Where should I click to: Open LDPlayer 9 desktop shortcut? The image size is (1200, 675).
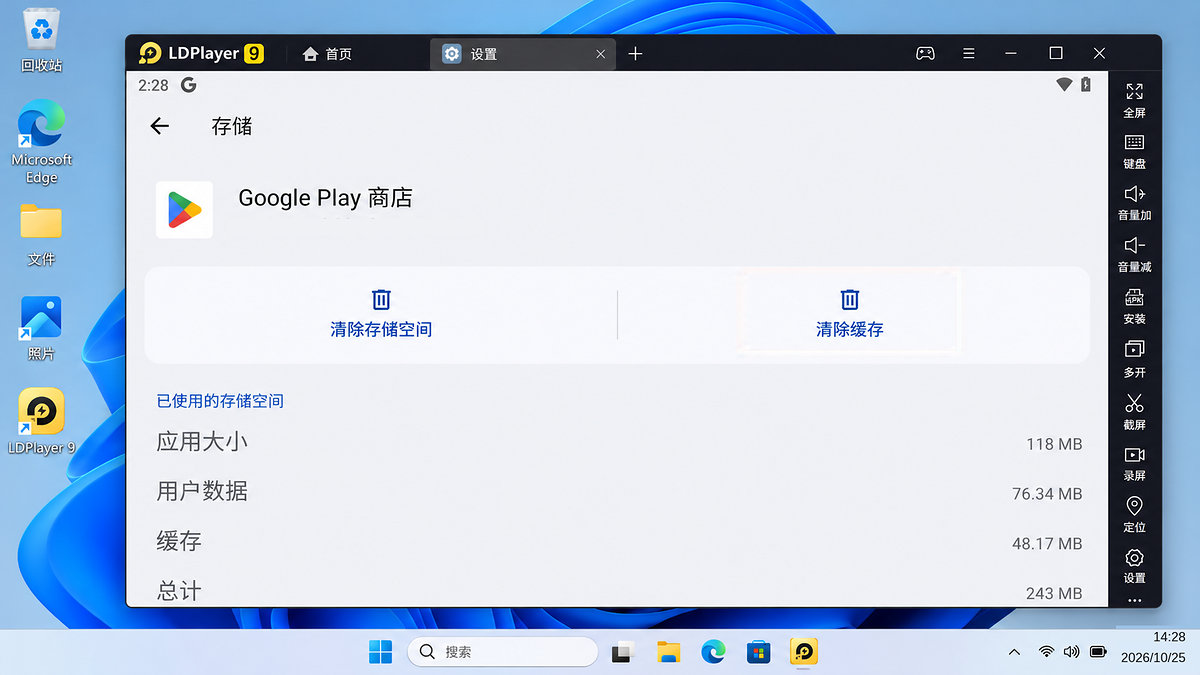(x=41, y=422)
